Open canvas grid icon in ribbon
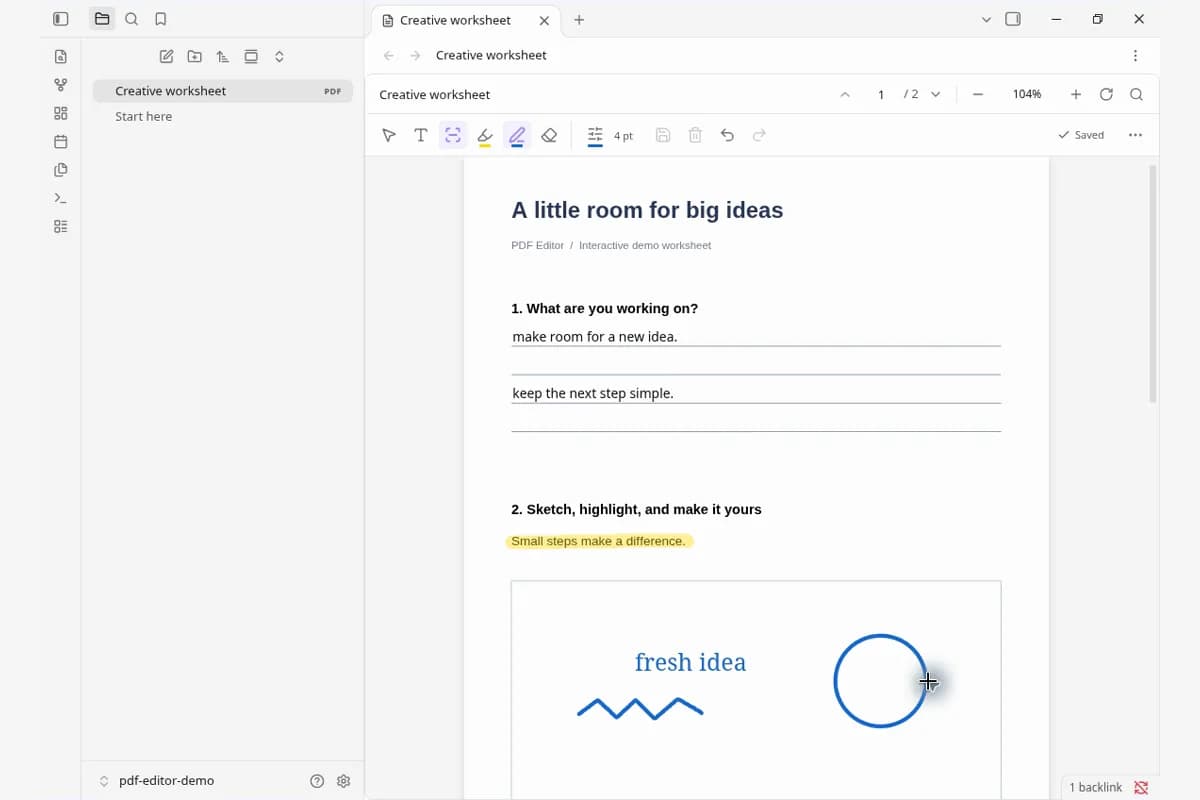The width and height of the screenshot is (1200, 800). pos(61,113)
